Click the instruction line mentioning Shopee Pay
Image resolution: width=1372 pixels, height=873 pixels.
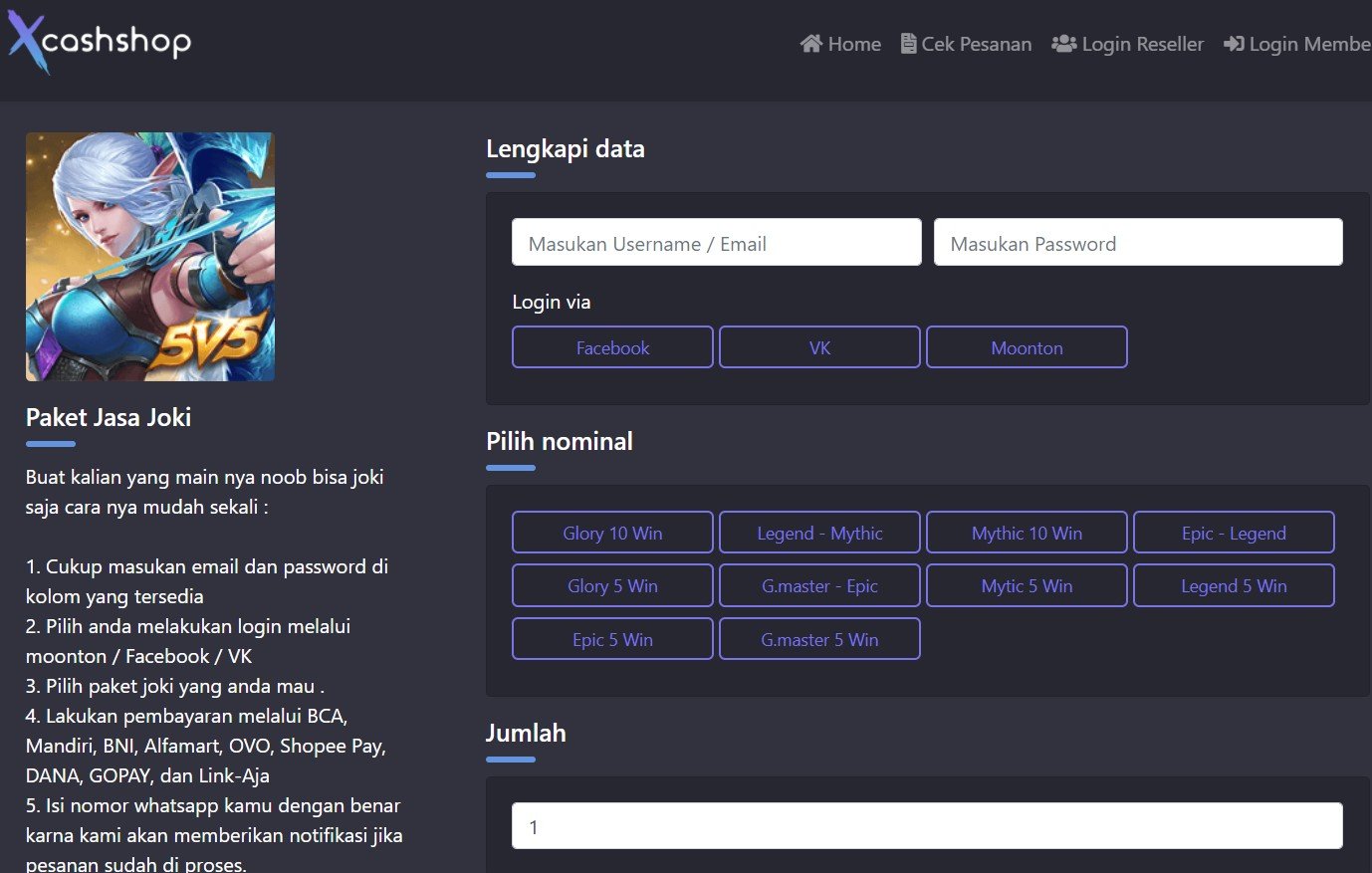tap(206, 746)
